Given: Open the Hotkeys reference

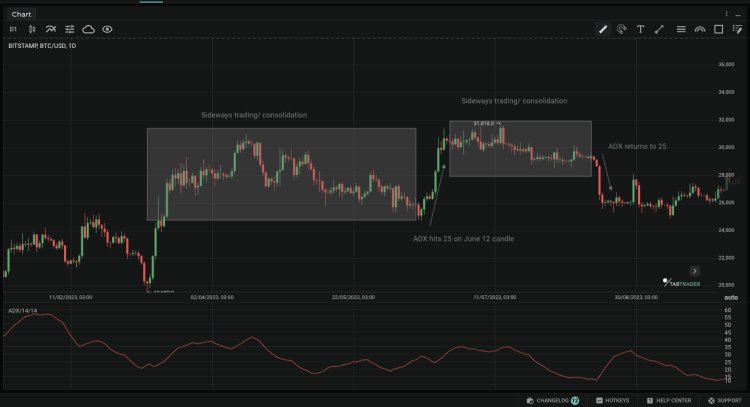Looking at the screenshot, I should 614,400.
